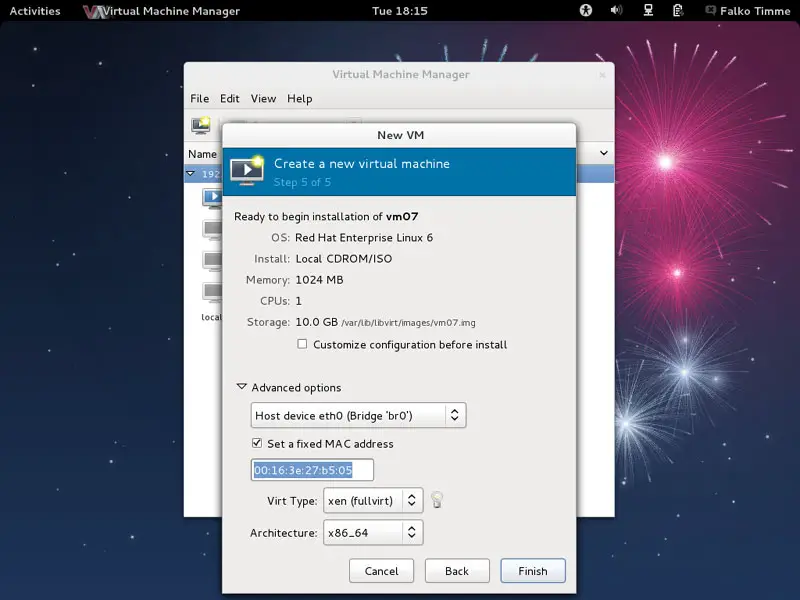Uncheck Set a fixed MAC address
The height and width of the screenshot is (600, 800).
click(x=257, y=443)
